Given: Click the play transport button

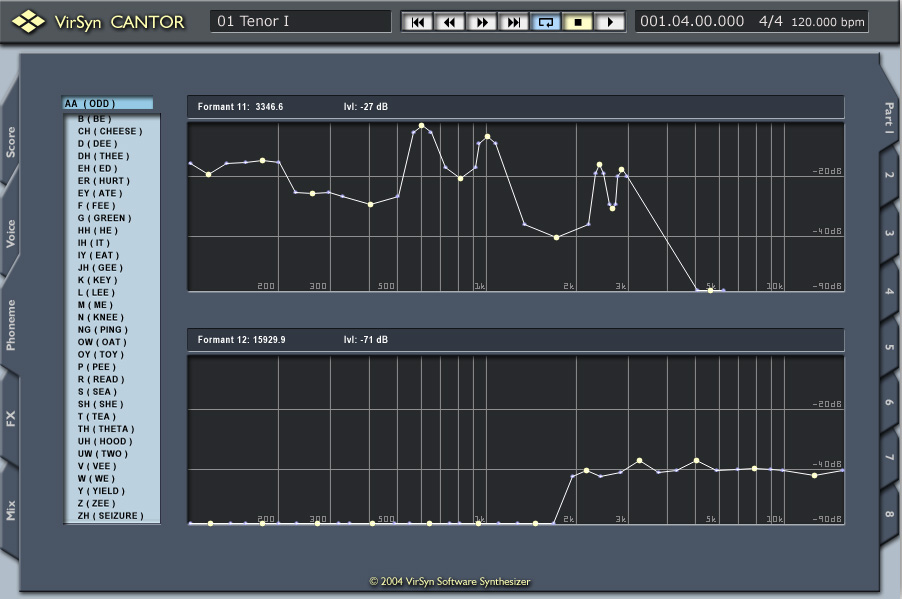Looking at the screenshot, I should [609, 22].
